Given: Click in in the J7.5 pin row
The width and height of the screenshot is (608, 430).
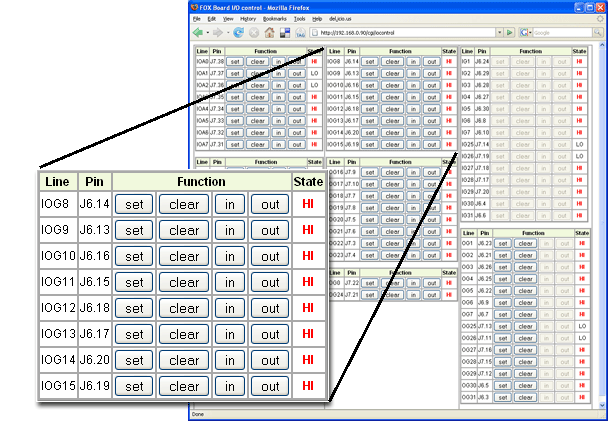Looking at the screenshot, I should pos(413,220).
